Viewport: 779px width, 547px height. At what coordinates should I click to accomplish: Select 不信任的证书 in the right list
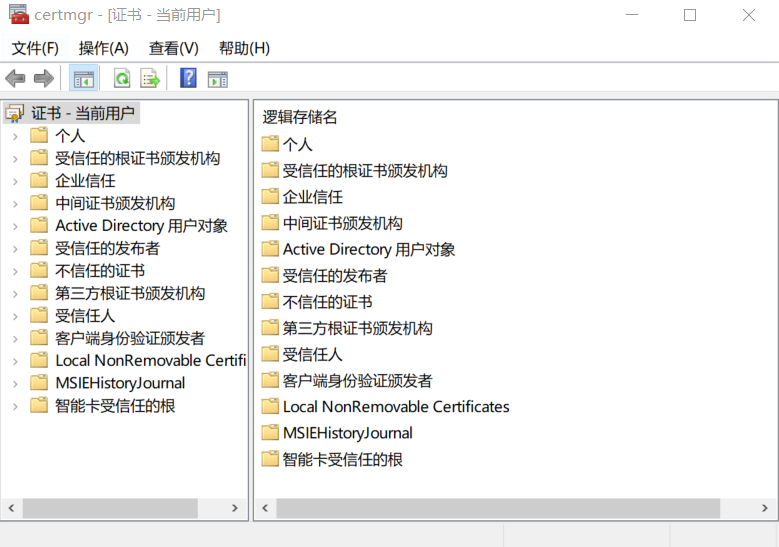[x=327, y=302]
